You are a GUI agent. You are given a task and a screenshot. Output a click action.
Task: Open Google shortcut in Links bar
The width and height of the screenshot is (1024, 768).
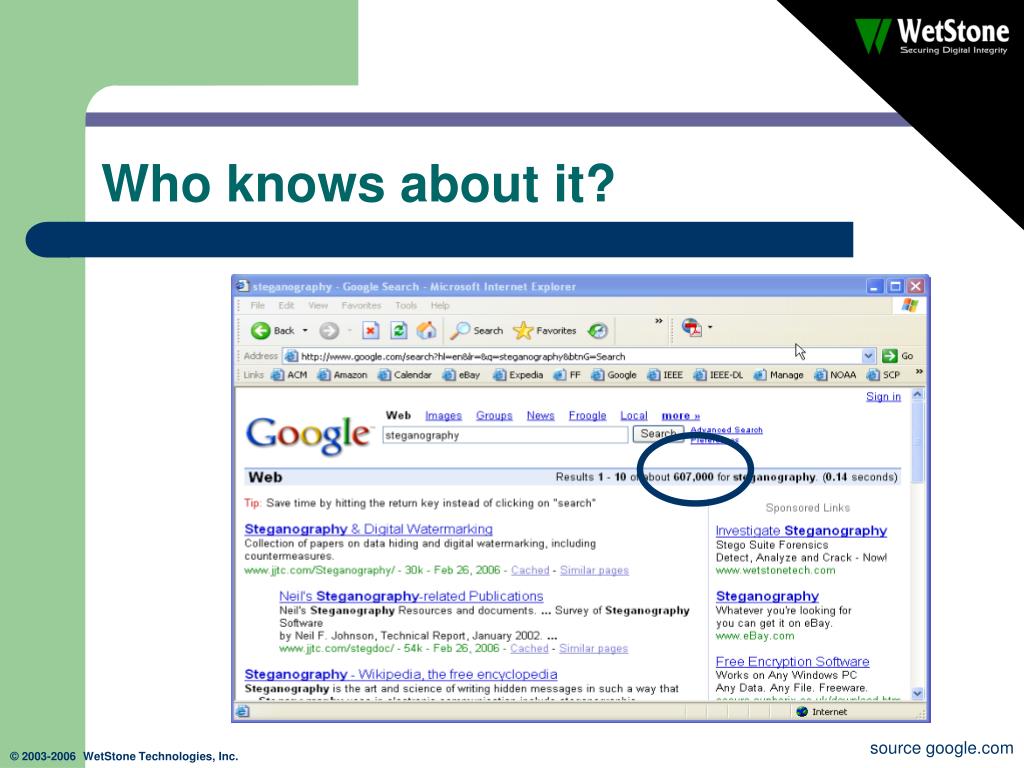(x=614, y=375)
